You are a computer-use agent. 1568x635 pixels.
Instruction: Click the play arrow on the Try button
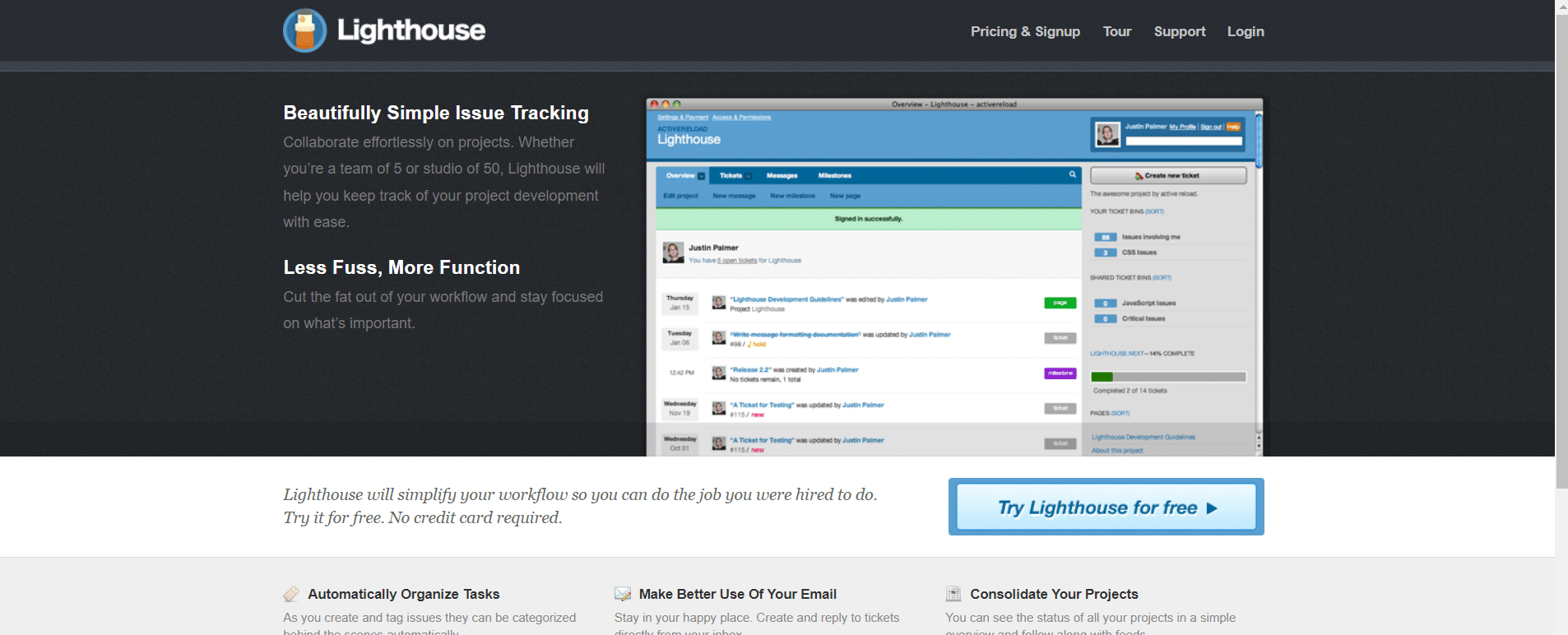pos(1212,508)
